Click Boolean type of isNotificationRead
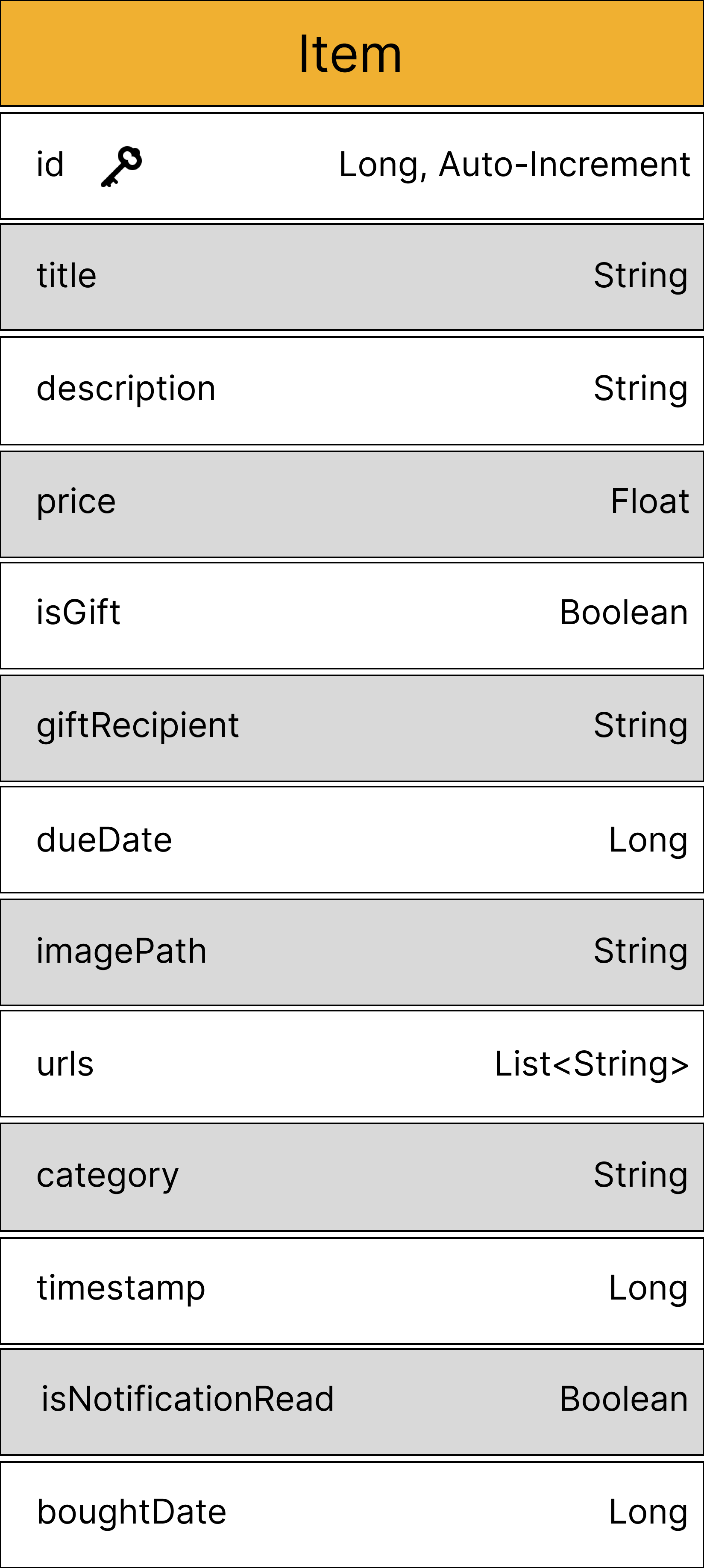The width and height of the screenshot is (704, 1568). pos(623,1399)
